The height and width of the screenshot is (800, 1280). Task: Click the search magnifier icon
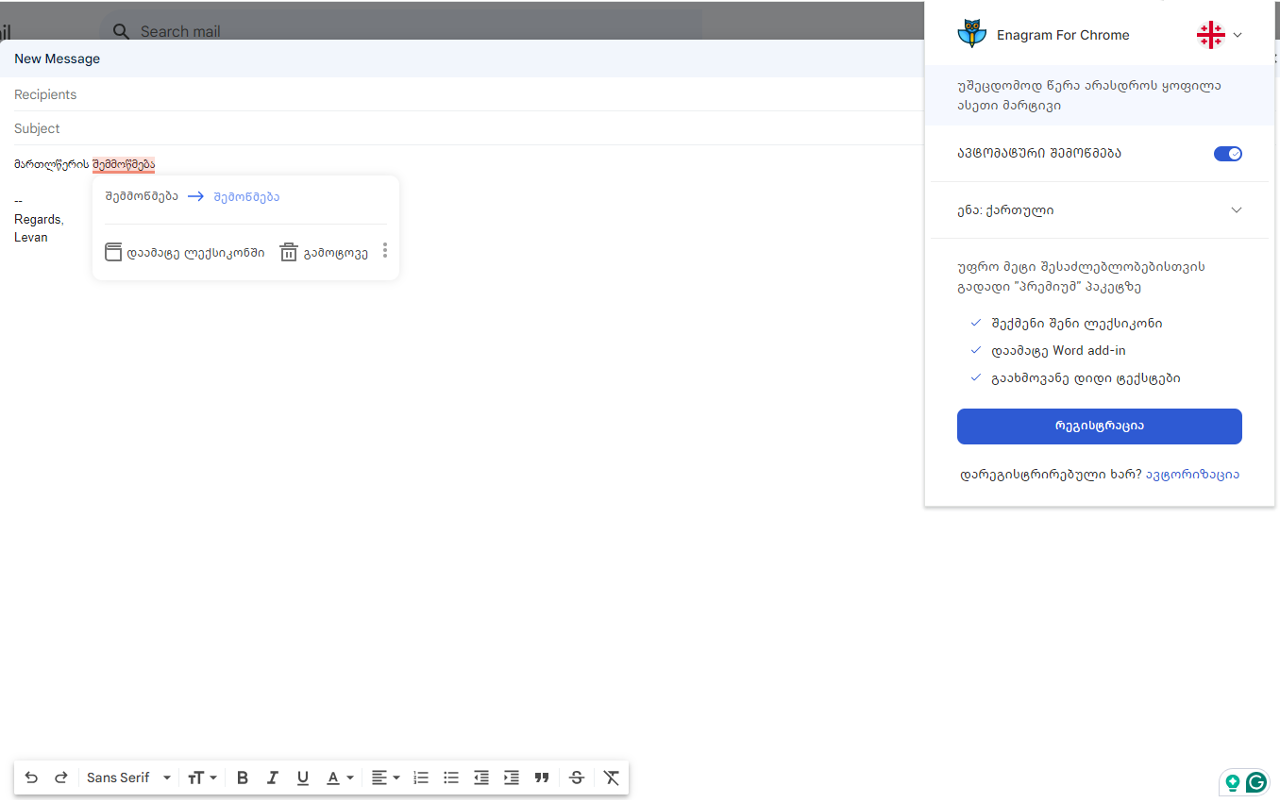tap(121, 31)
